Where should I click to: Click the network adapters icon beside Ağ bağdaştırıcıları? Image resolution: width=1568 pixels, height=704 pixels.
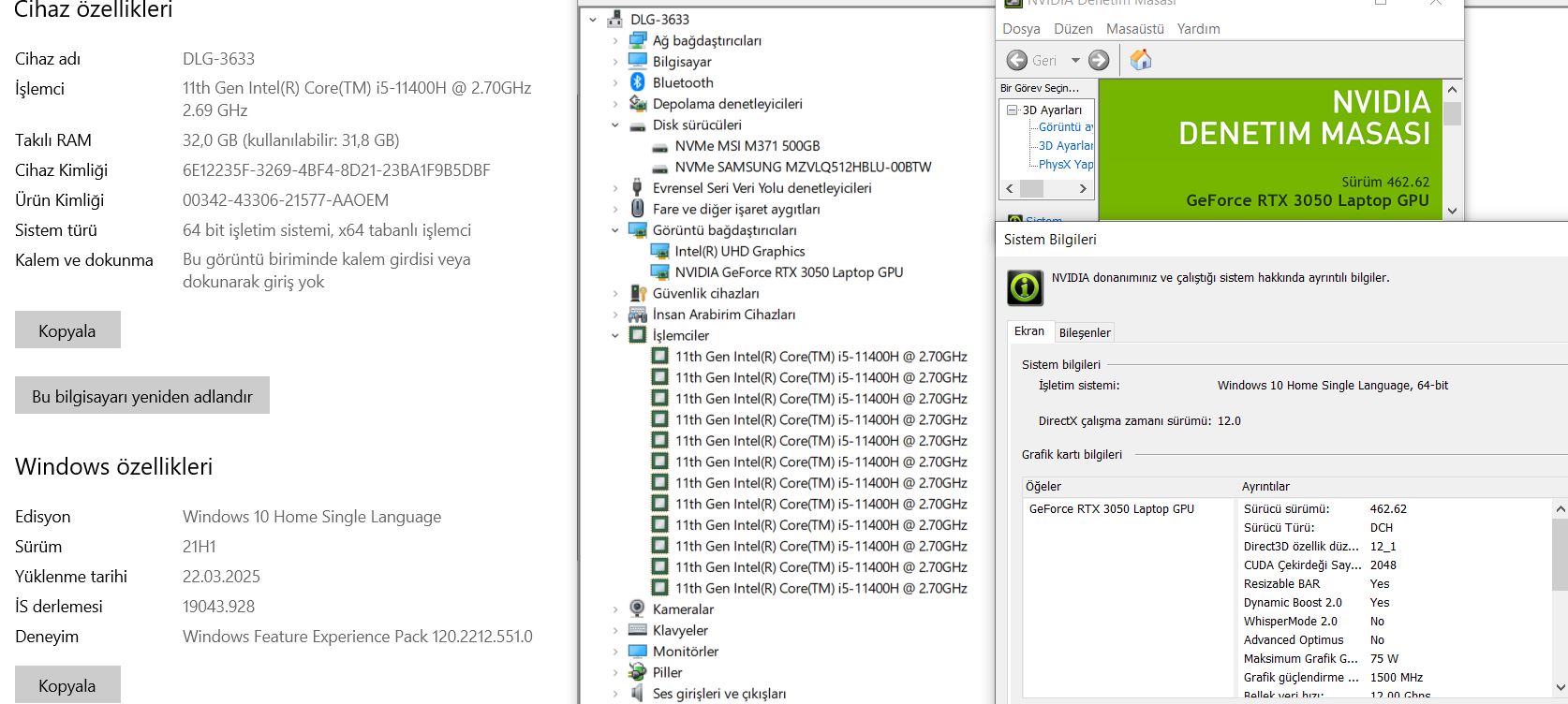coord(638,40)
